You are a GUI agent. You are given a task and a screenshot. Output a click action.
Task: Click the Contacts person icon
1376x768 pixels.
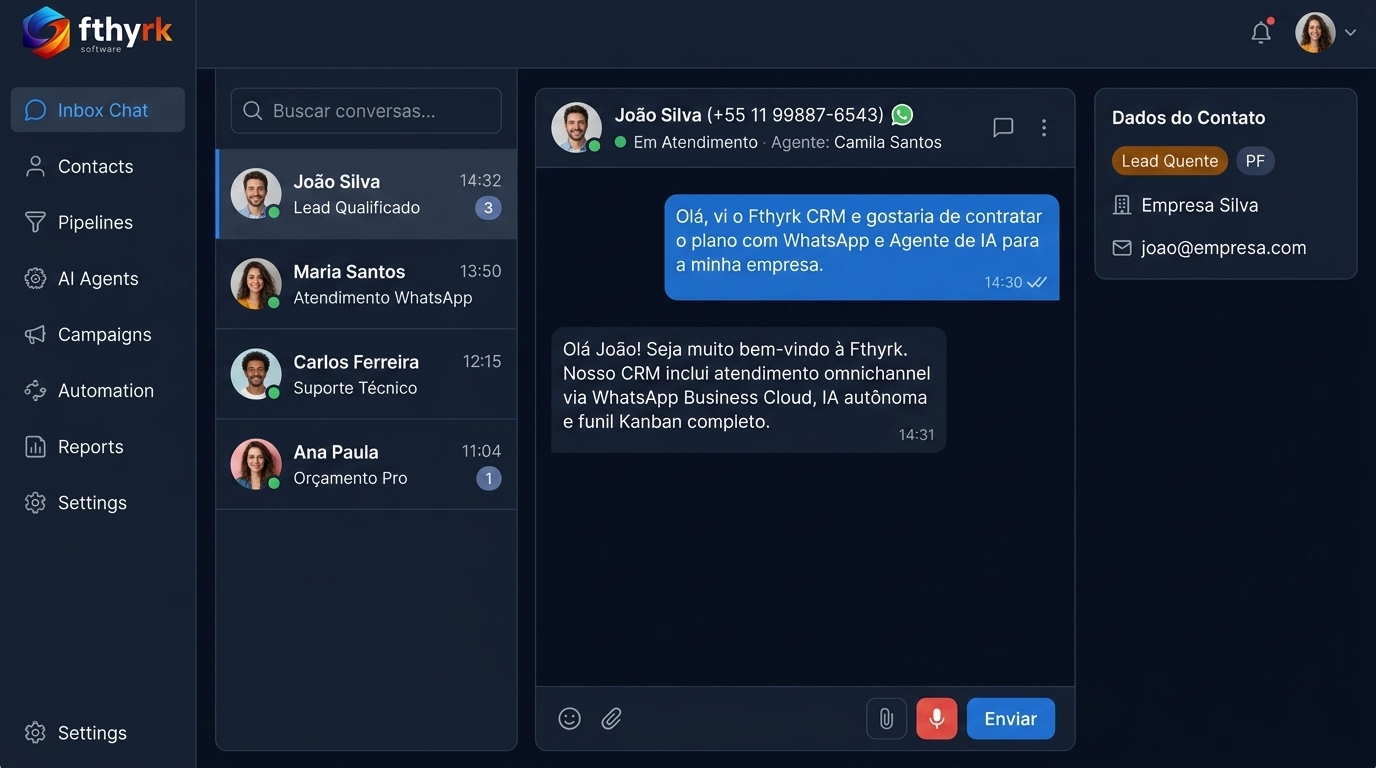click(35, 166)
